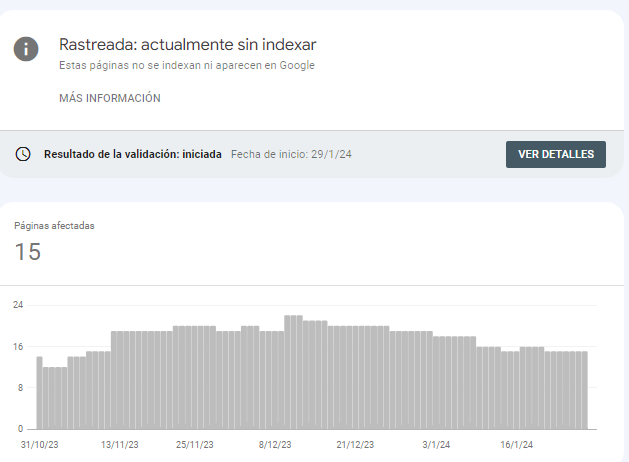Click the 8/12/23 date on the chart axis
Viewport: 629px width, 462px height.
click(x=275, y=445)
